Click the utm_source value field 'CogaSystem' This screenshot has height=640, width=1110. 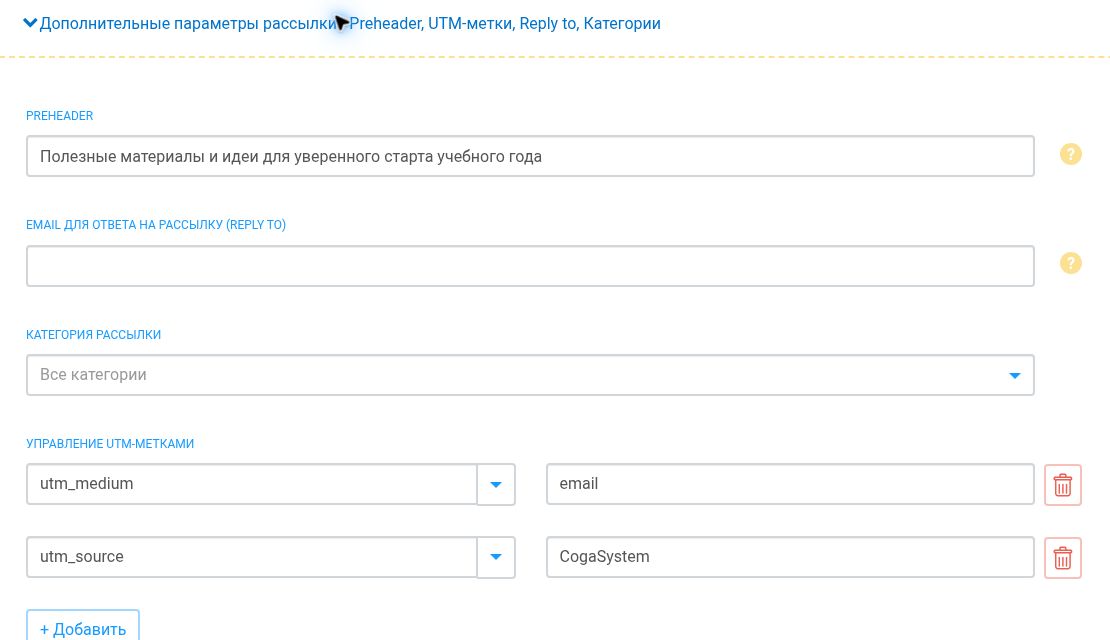point(790,557)
